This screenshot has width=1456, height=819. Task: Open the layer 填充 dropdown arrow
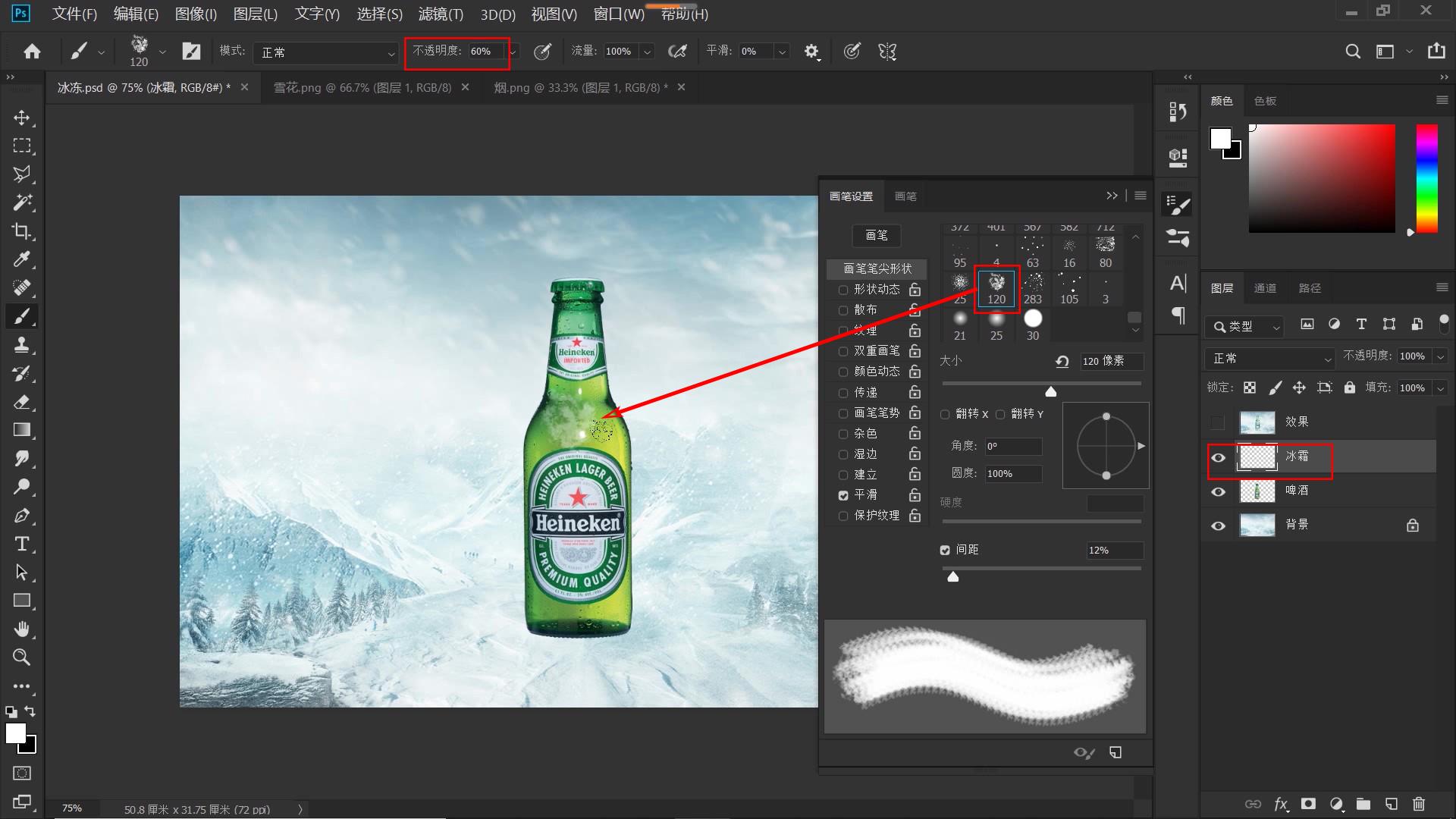click(1440, 388)
